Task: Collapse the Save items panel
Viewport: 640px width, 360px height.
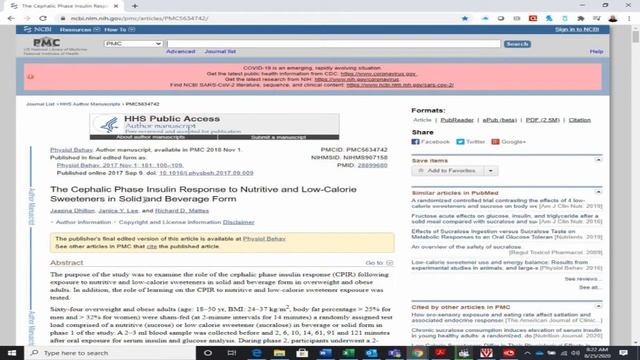Action: pos(598,160)
